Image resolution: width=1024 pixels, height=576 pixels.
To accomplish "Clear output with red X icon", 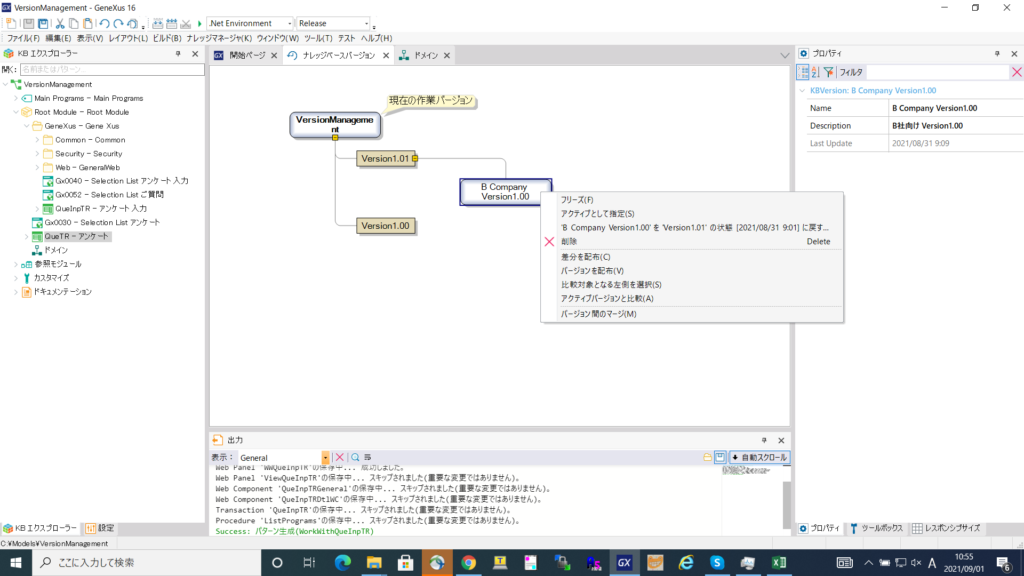I will pos(340,457).
